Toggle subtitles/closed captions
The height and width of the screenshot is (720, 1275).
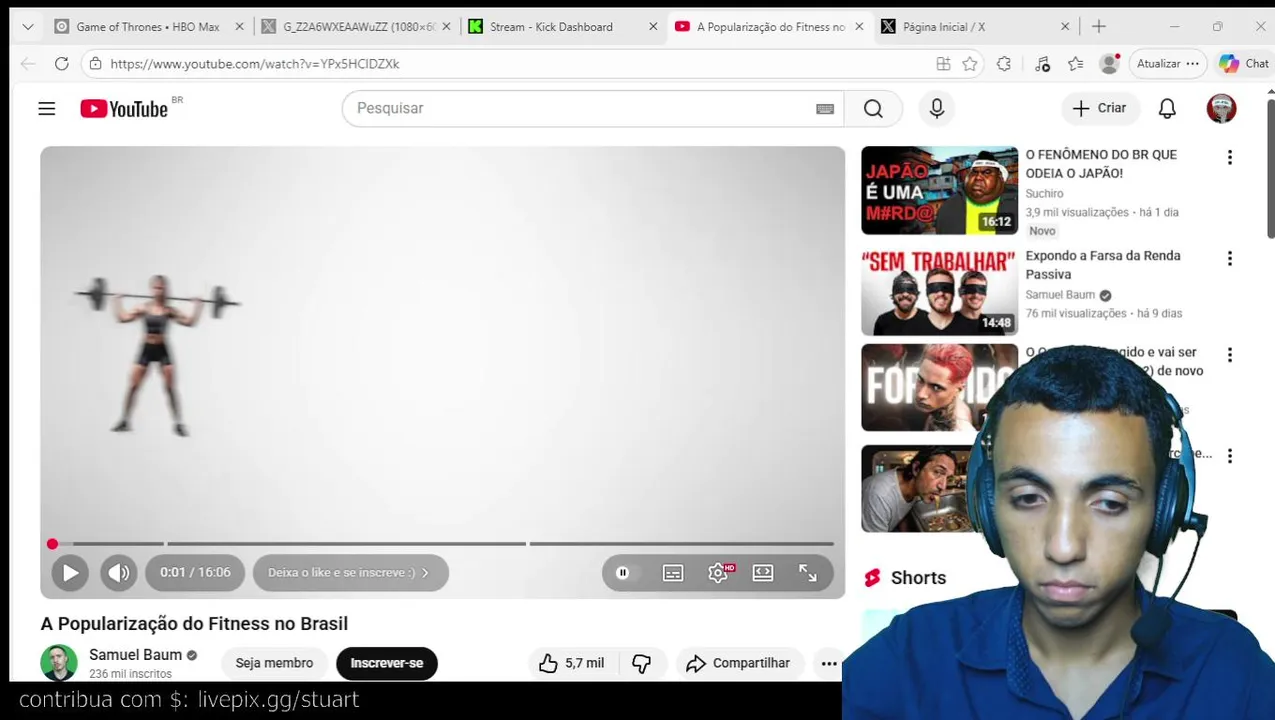(x=673, y=573)
